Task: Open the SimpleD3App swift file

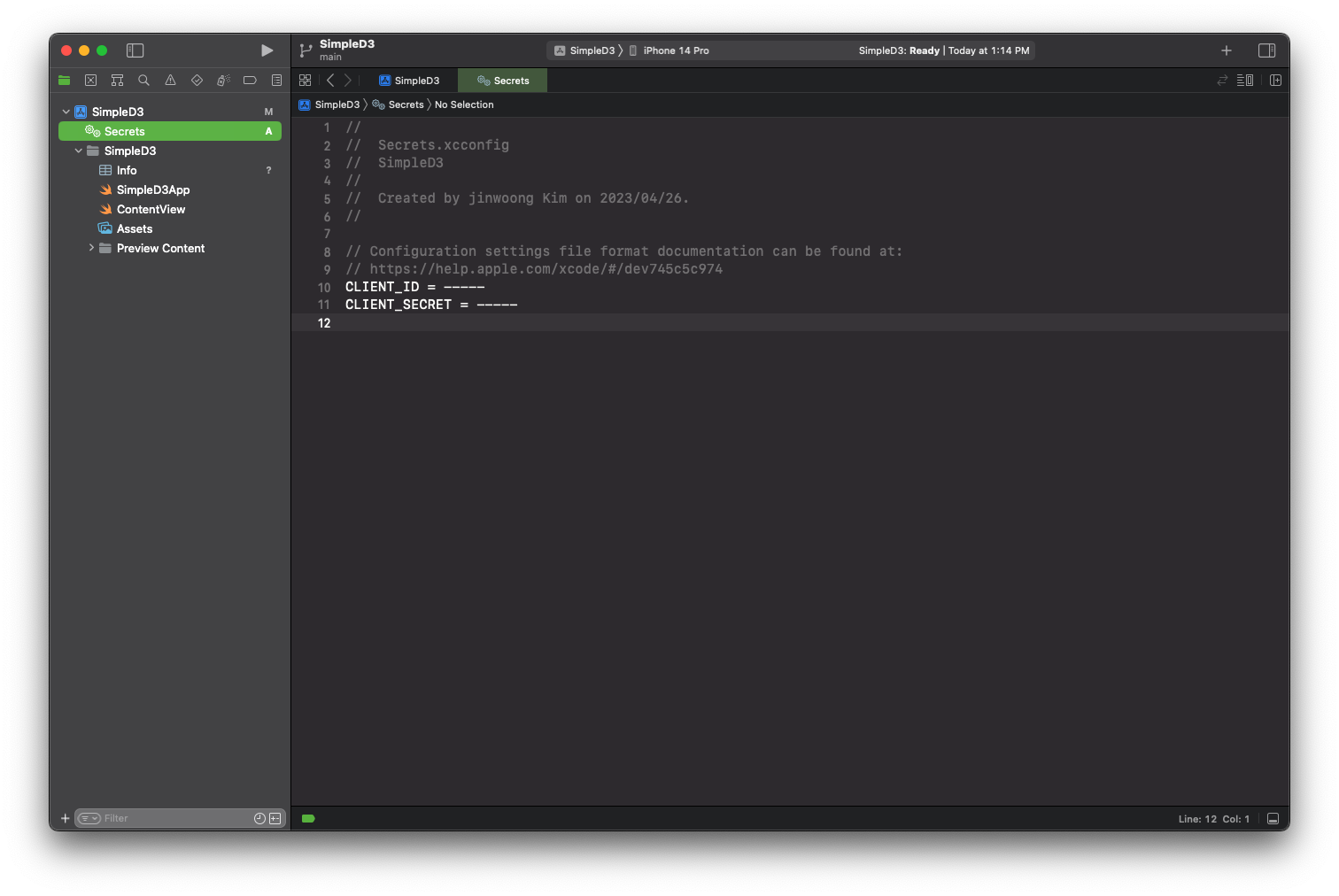Action: pos(170,189)
